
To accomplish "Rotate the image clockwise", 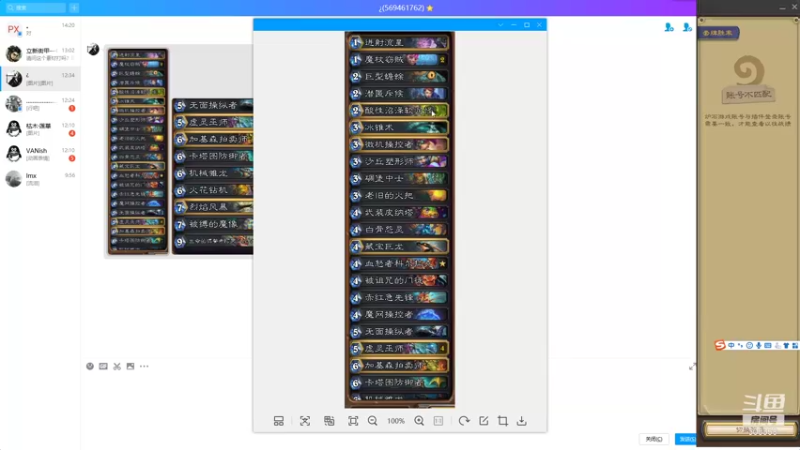I will click(464, 421).
